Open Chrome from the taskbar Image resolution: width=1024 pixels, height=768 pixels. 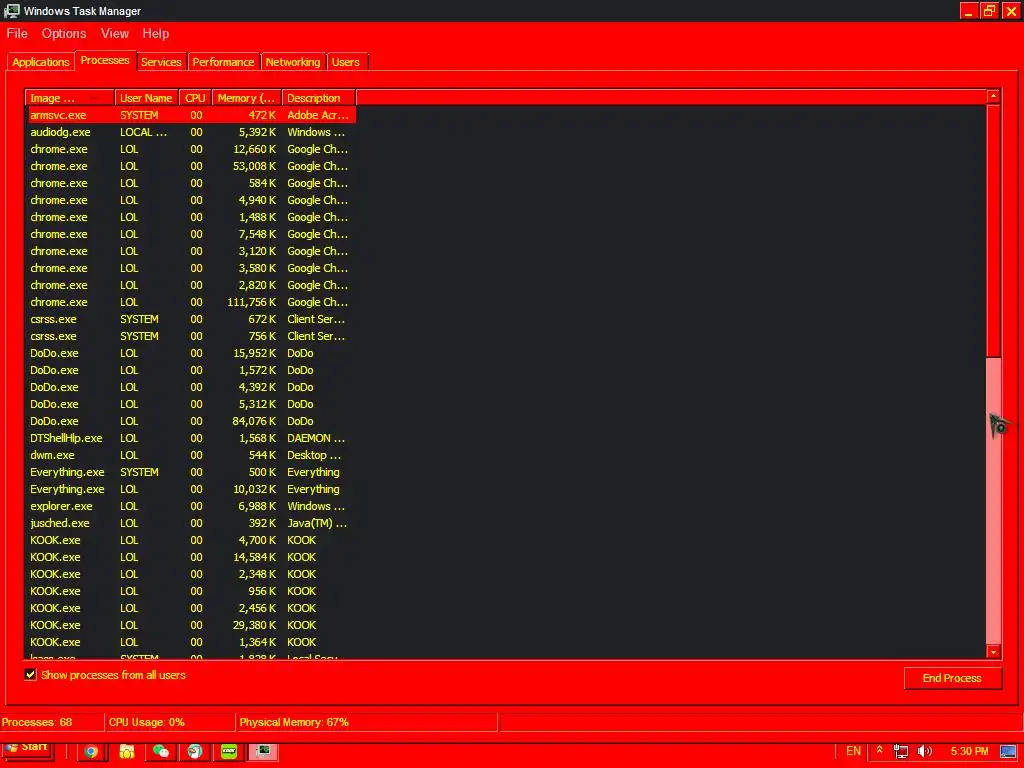tap(91, 752)
